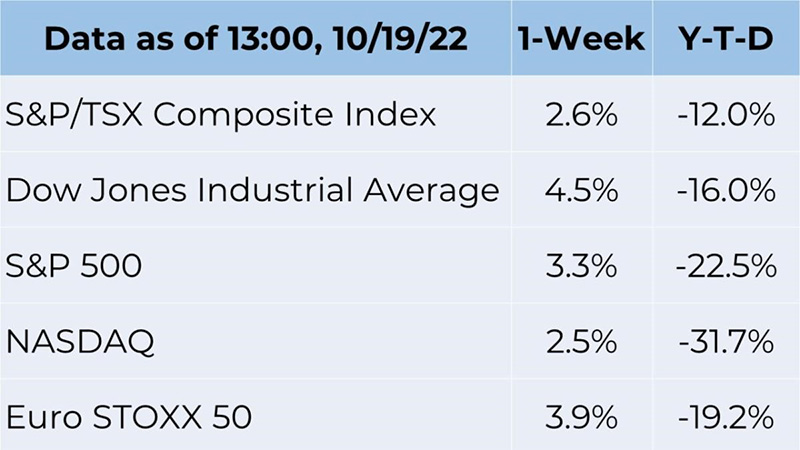Image resolution: width=800 pixels, height=450 pixels.
Task: Click the -19.2% year-to-date value
Action: tap(726, 417)
